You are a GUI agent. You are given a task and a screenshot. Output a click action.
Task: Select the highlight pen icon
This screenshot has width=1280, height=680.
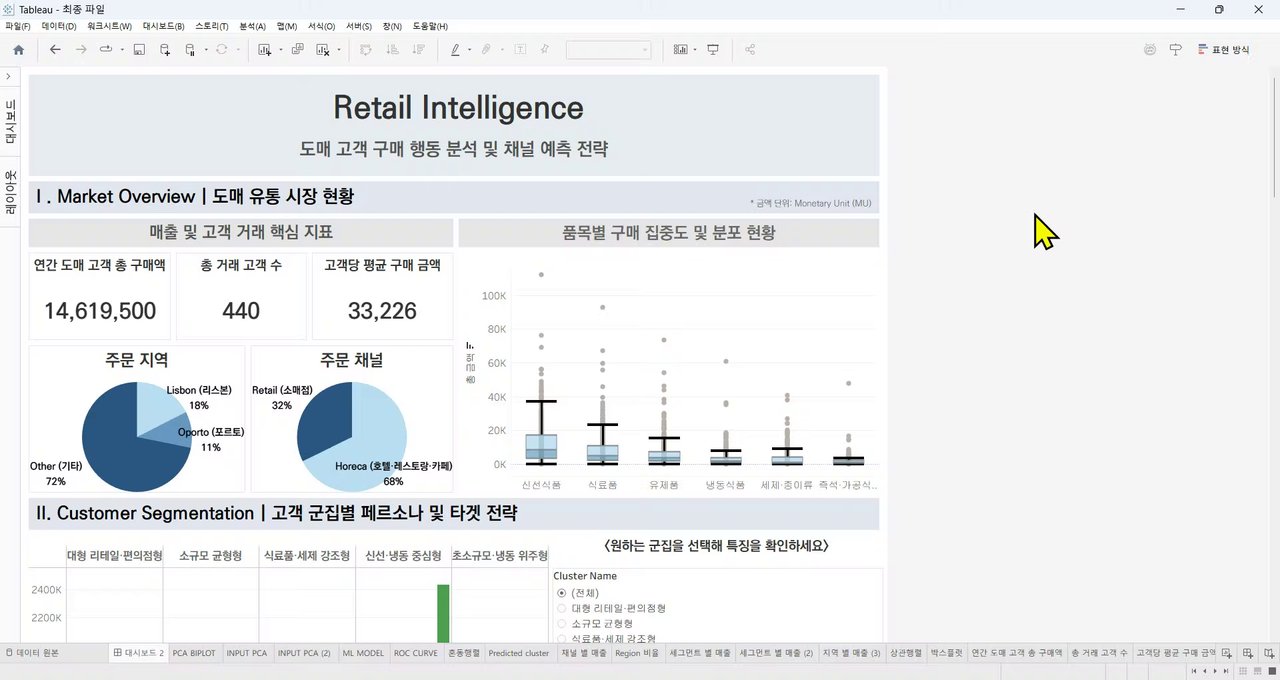click(x=455, y=49)
